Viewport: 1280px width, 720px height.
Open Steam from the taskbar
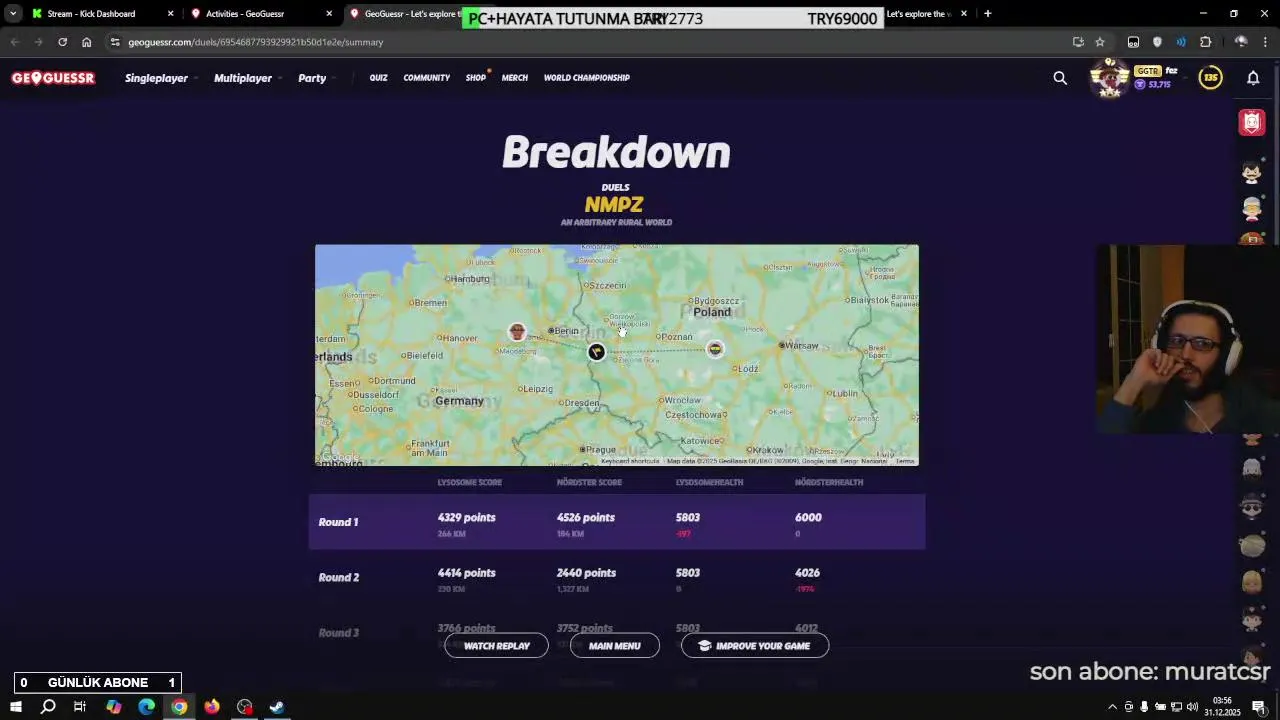coord(277,707)
